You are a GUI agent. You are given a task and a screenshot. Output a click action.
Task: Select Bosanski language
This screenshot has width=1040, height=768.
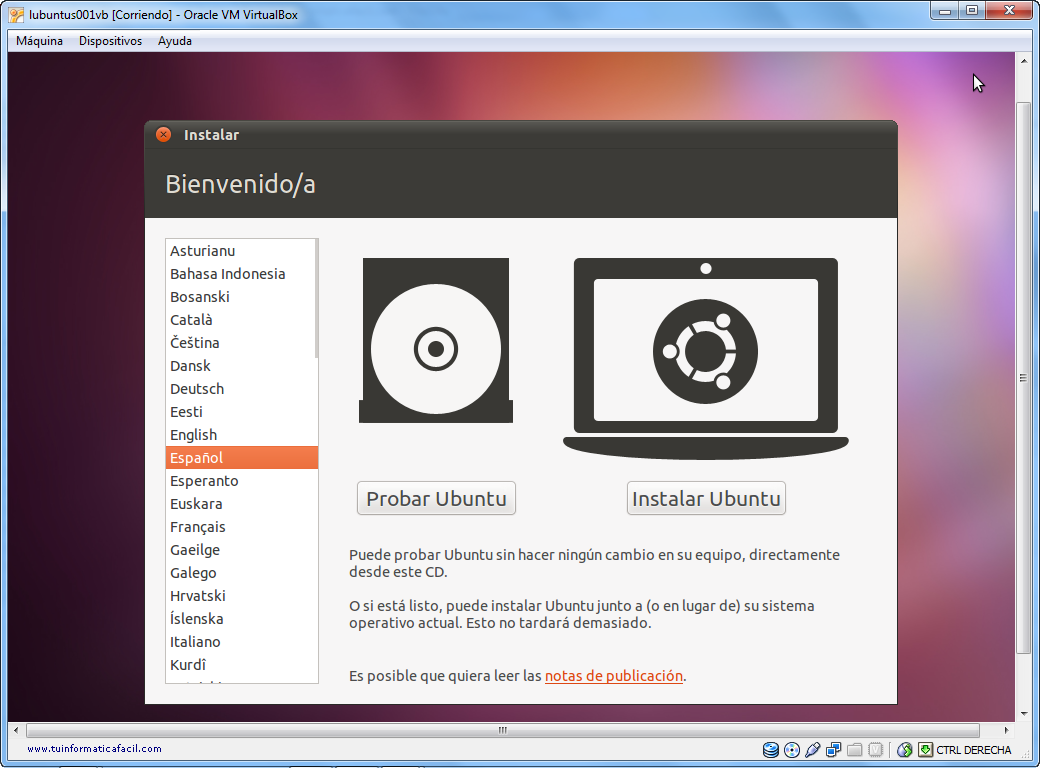click(241, 296)
